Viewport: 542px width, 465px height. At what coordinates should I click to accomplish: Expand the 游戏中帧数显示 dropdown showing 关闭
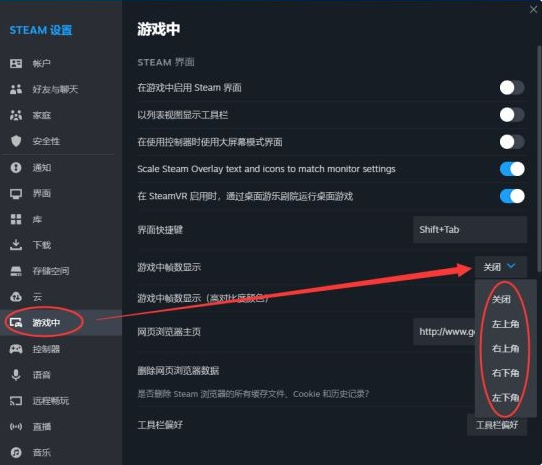click(x=501, y=267)
